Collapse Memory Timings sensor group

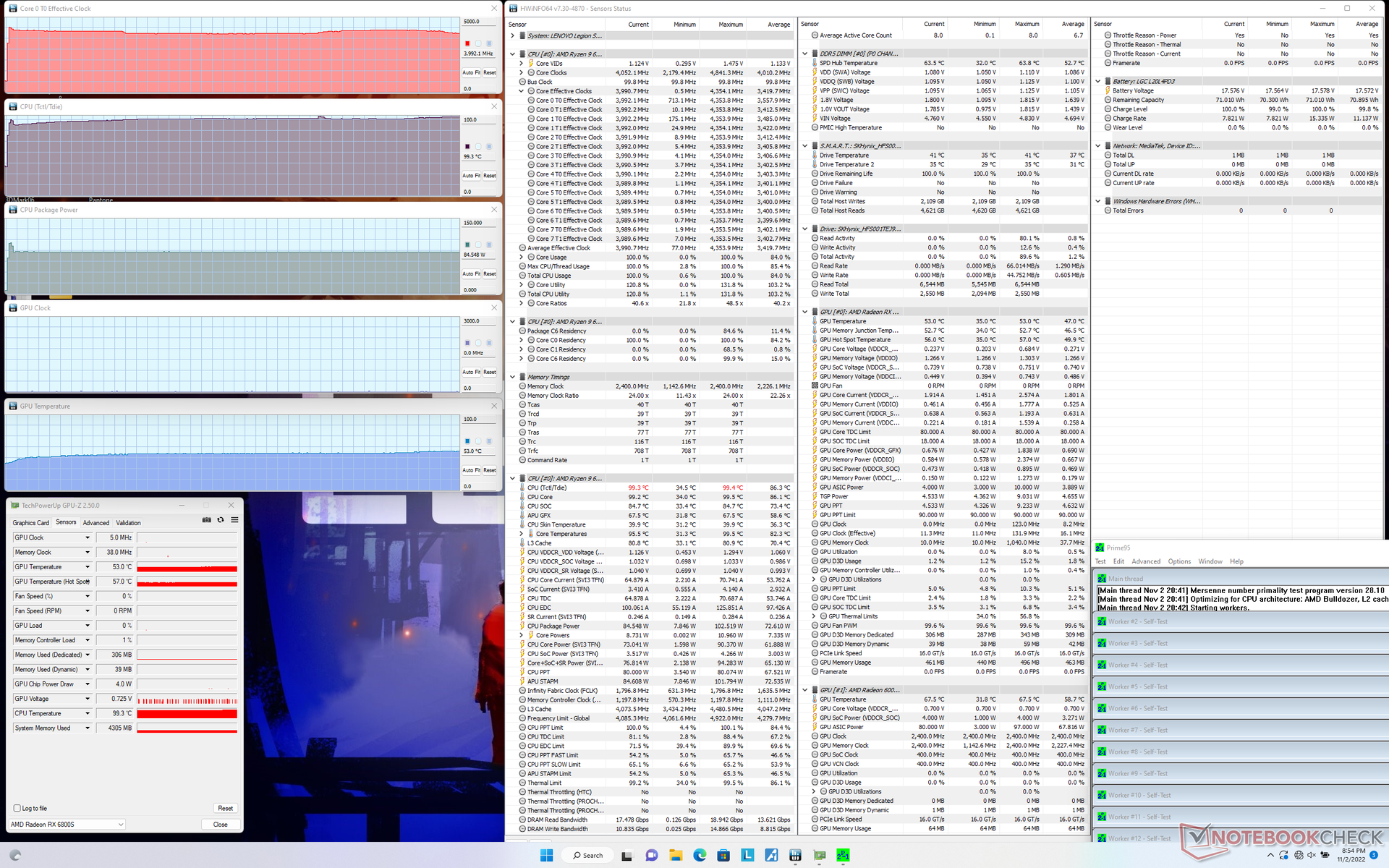[x=512, y=377]
